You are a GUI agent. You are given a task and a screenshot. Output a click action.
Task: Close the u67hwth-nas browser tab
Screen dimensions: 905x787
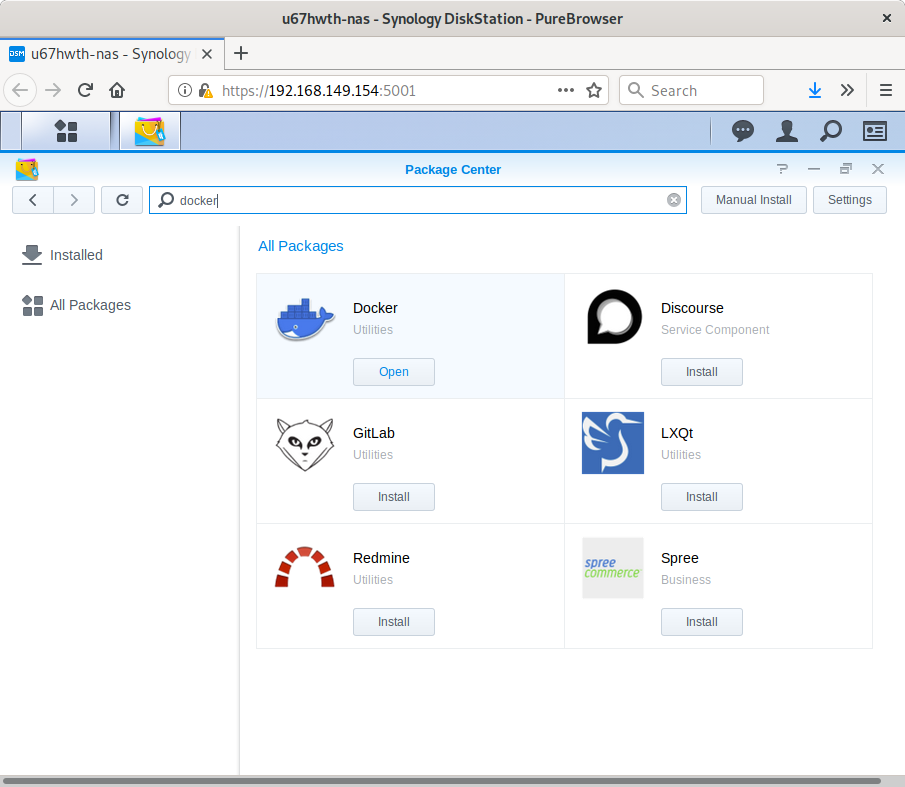coord(207,54)
